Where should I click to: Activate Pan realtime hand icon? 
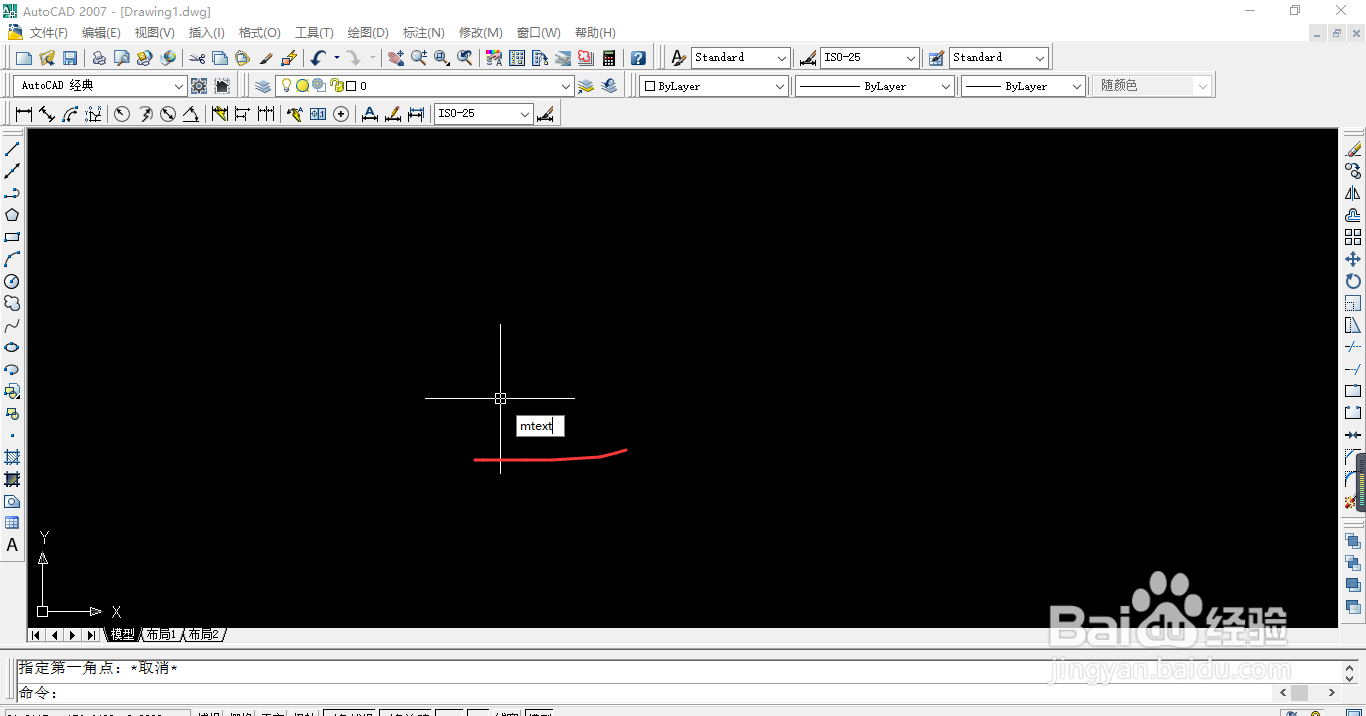tap(396, 58)
